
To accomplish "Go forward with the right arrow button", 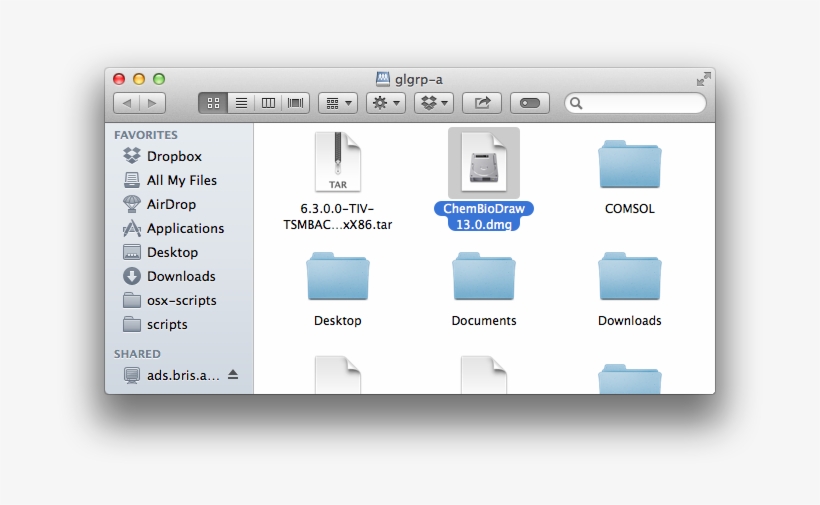I will point(152,103).
